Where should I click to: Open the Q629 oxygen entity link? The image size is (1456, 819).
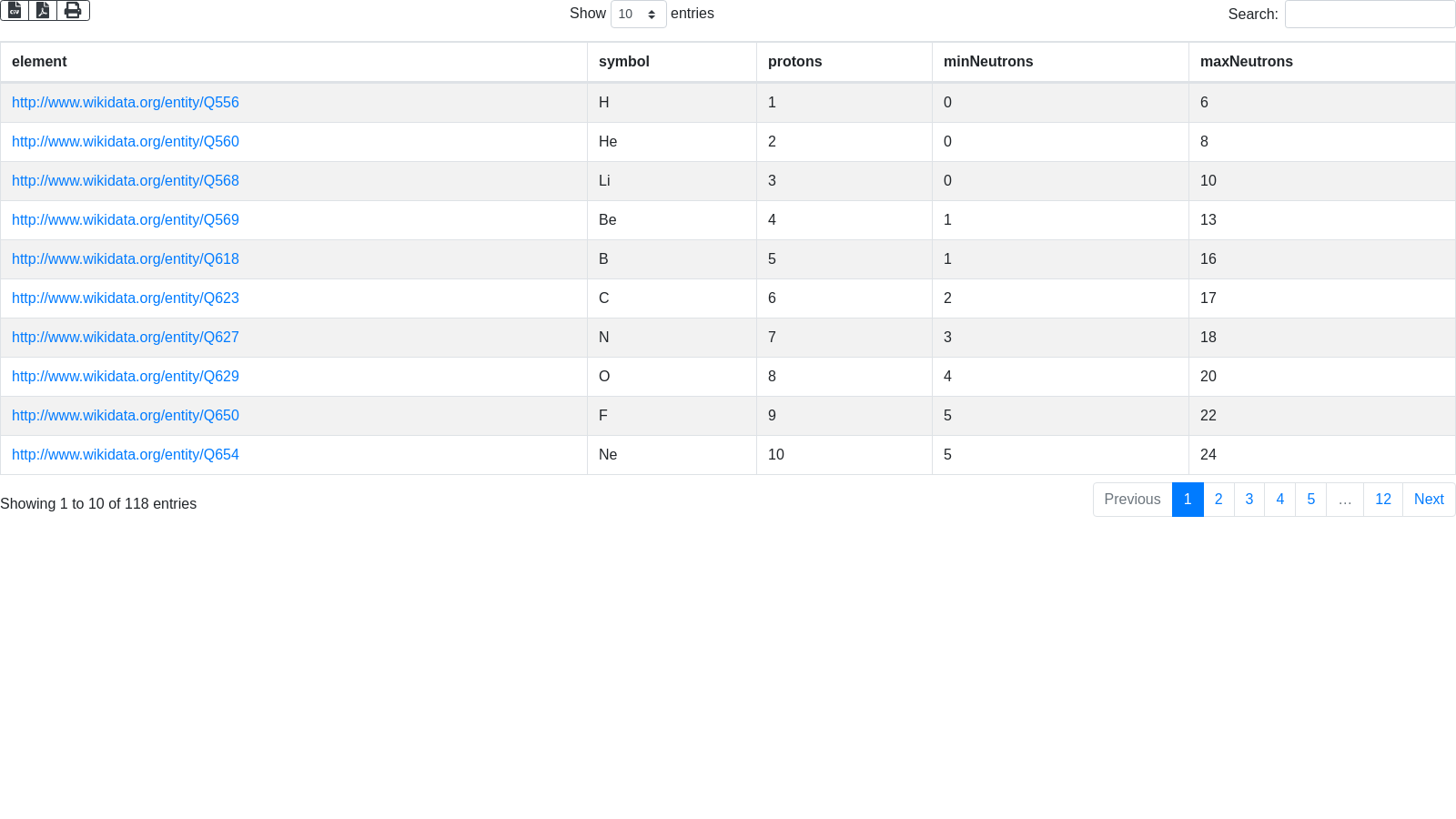click(x=126, y=377)
